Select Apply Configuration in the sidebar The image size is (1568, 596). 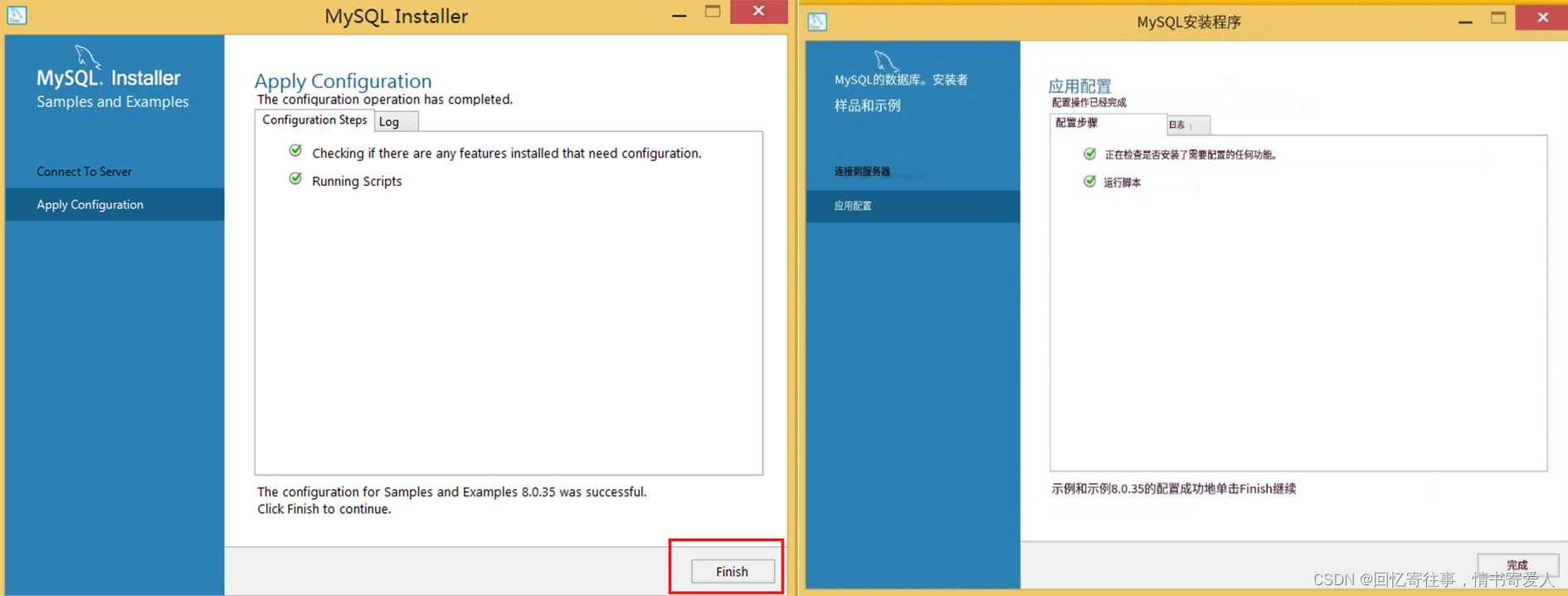pos(114,204)
